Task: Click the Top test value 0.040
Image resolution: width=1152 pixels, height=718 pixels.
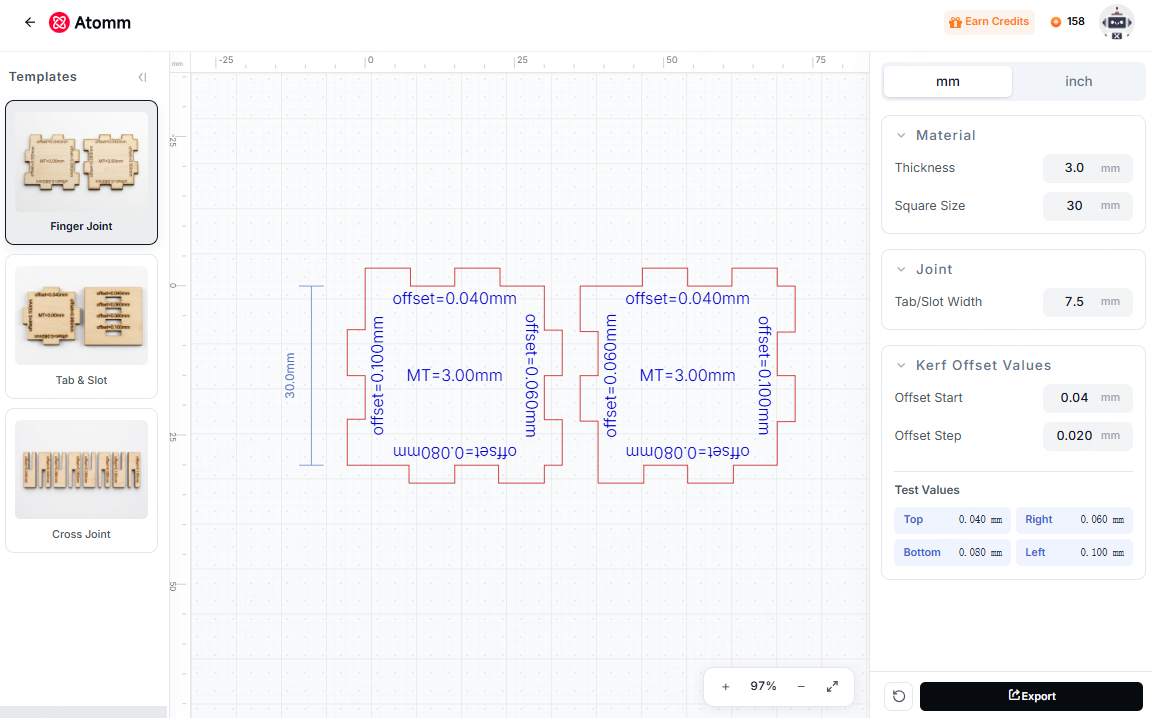Action: [x=952, y=520]
